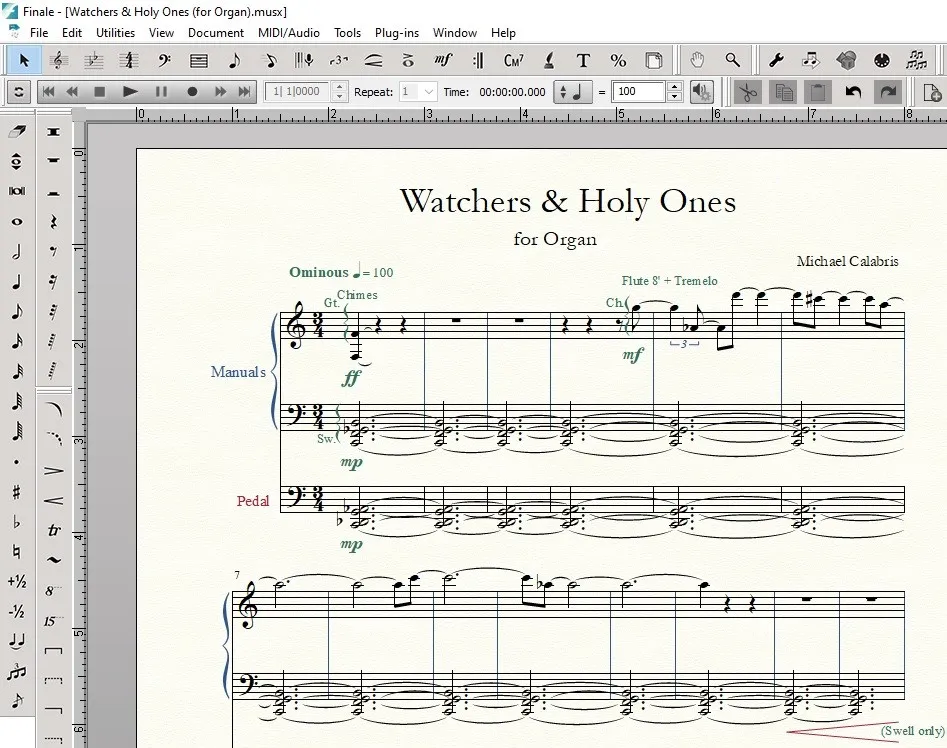The height and width of the screenshot is (748, 947).
Task: Select the trill tr Smart Shape
Action: point(54,530)
